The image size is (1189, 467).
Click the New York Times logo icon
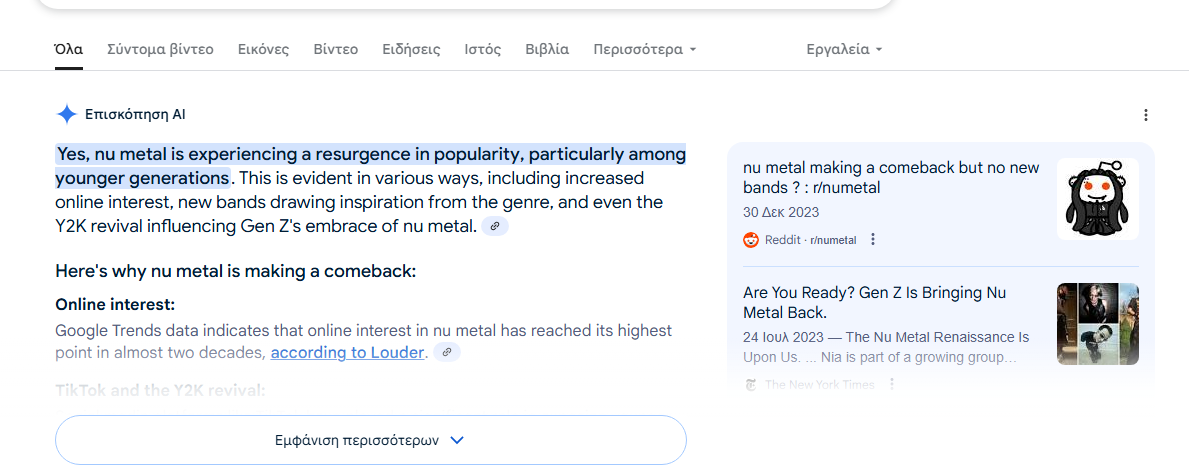tap(751, 384)
